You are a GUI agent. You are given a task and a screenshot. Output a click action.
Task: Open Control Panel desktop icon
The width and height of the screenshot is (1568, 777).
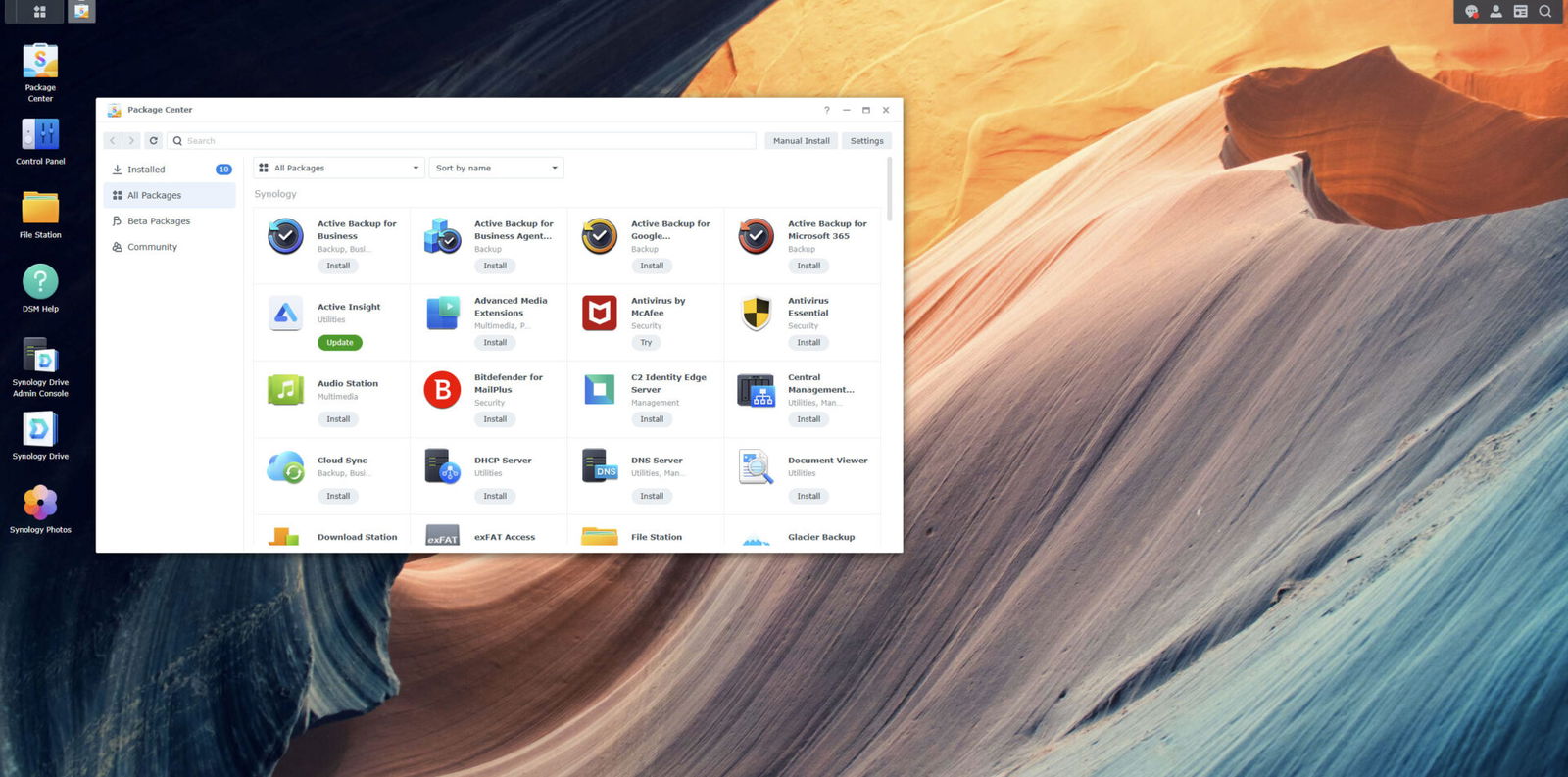pyautogui.click(x=40, y=135)
